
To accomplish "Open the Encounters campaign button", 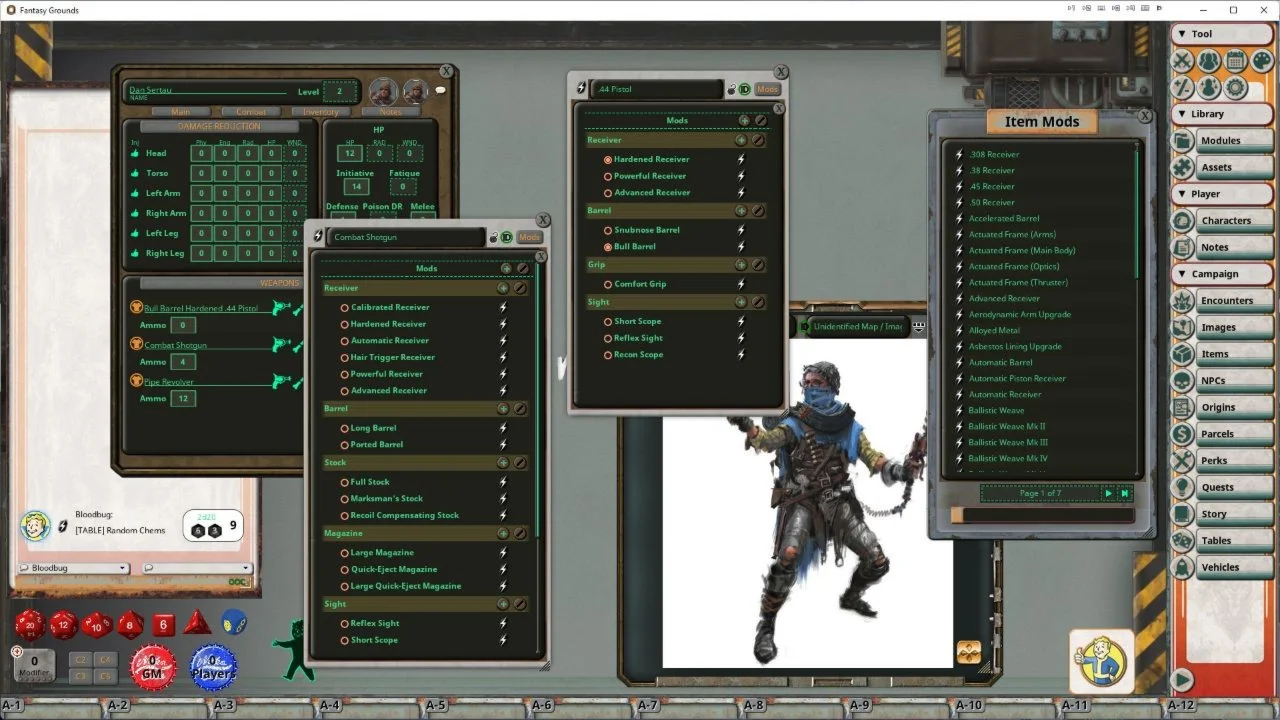I will pyautogui.click(x=1223, y=301).
